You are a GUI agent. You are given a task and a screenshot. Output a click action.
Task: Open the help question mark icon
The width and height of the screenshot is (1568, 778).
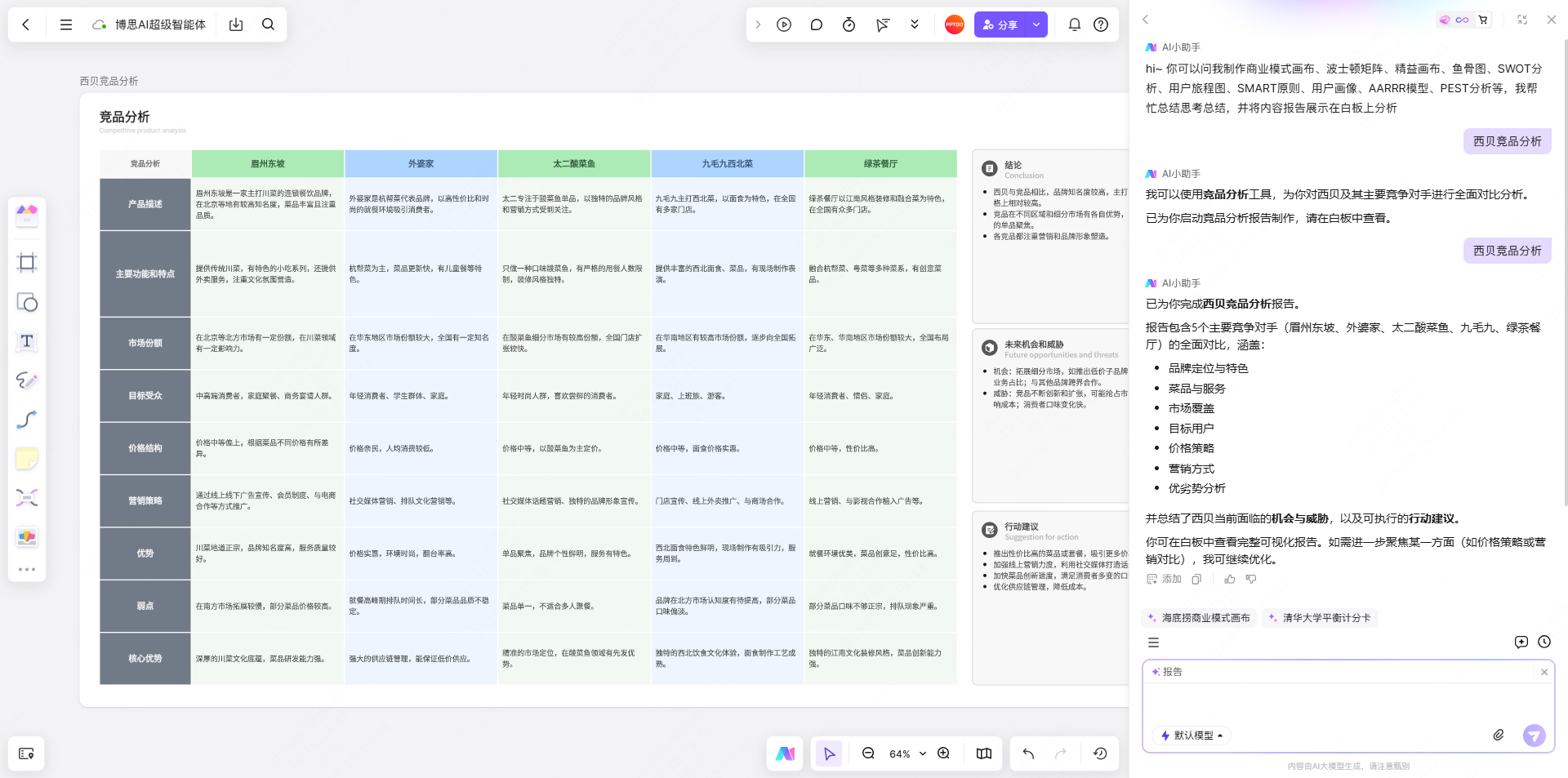point(1101,24)
